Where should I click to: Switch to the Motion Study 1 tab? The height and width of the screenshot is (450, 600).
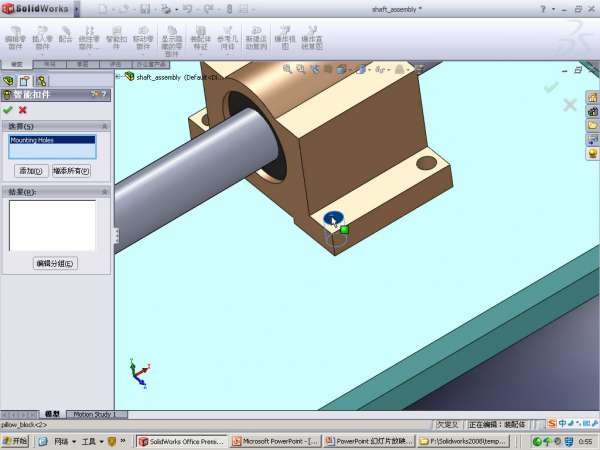94,414
